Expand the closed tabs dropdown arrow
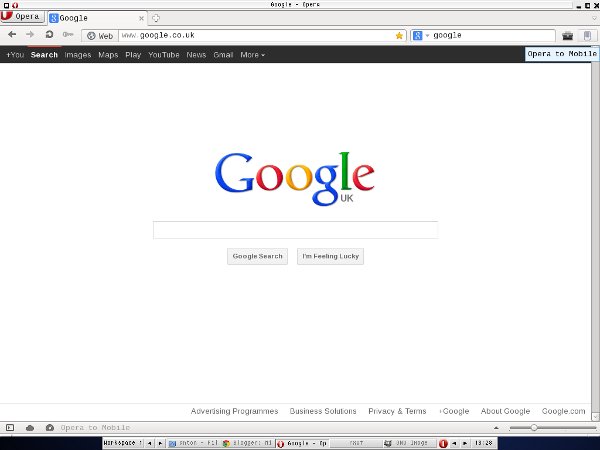 pyautogui.click(x=595, y=18)
